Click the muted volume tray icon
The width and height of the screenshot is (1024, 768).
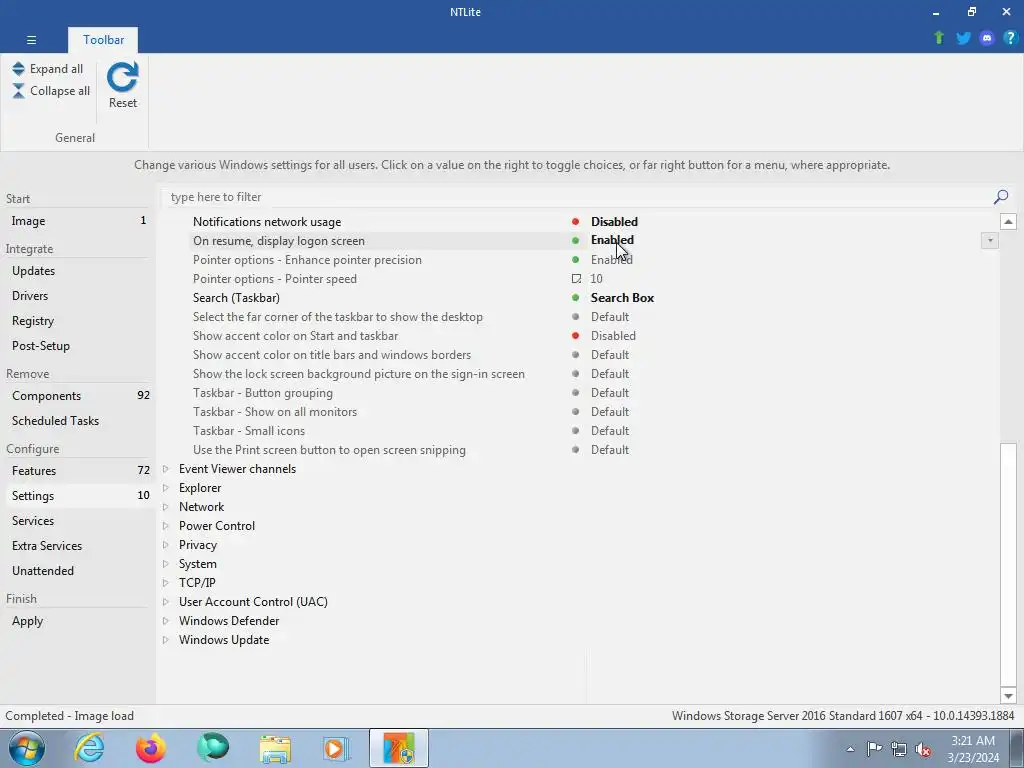tap(923, 750)
